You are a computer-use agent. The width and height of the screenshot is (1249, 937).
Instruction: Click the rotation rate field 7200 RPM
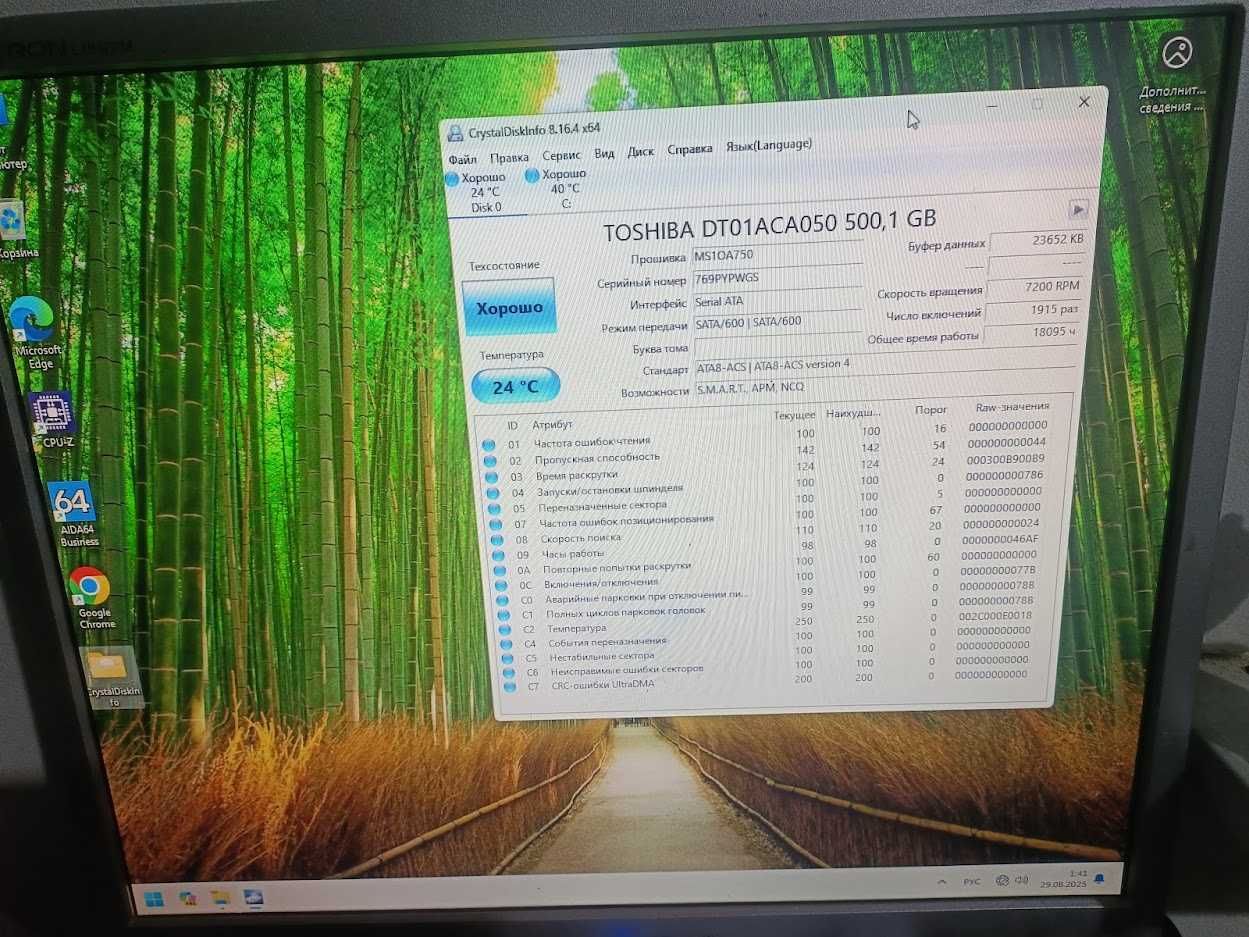1036,288
